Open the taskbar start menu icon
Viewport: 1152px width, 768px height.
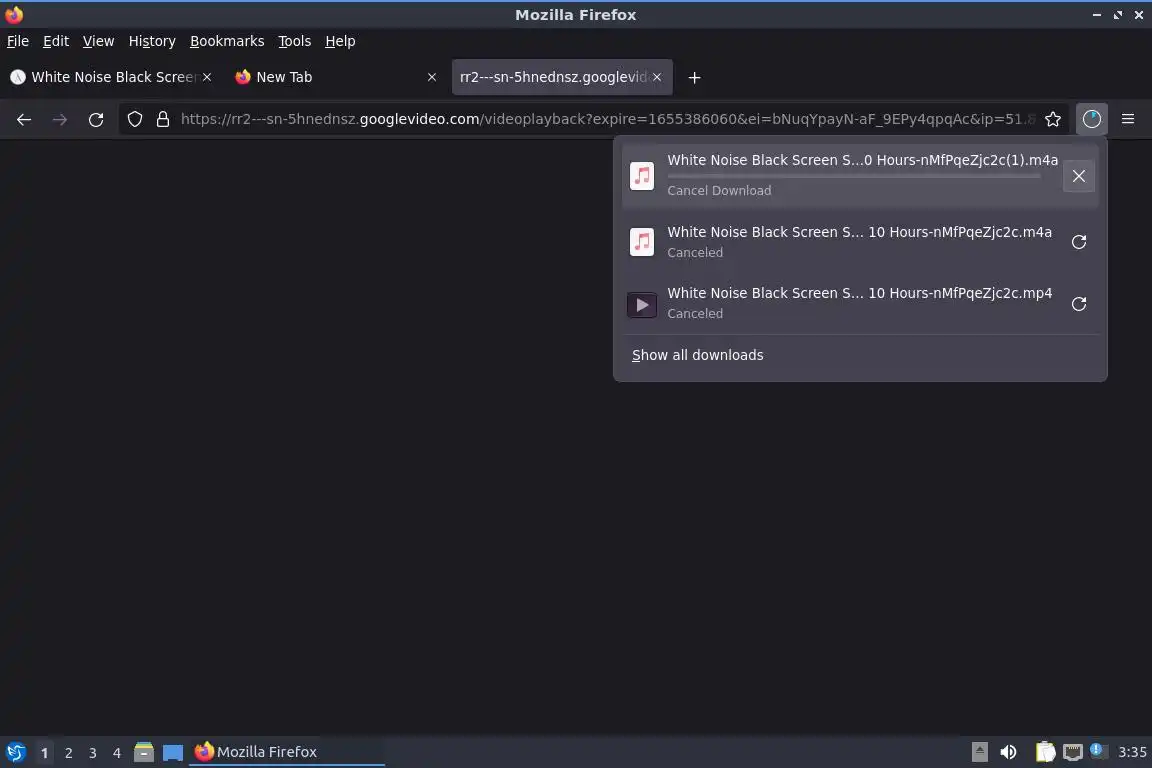tap(15, 752)
